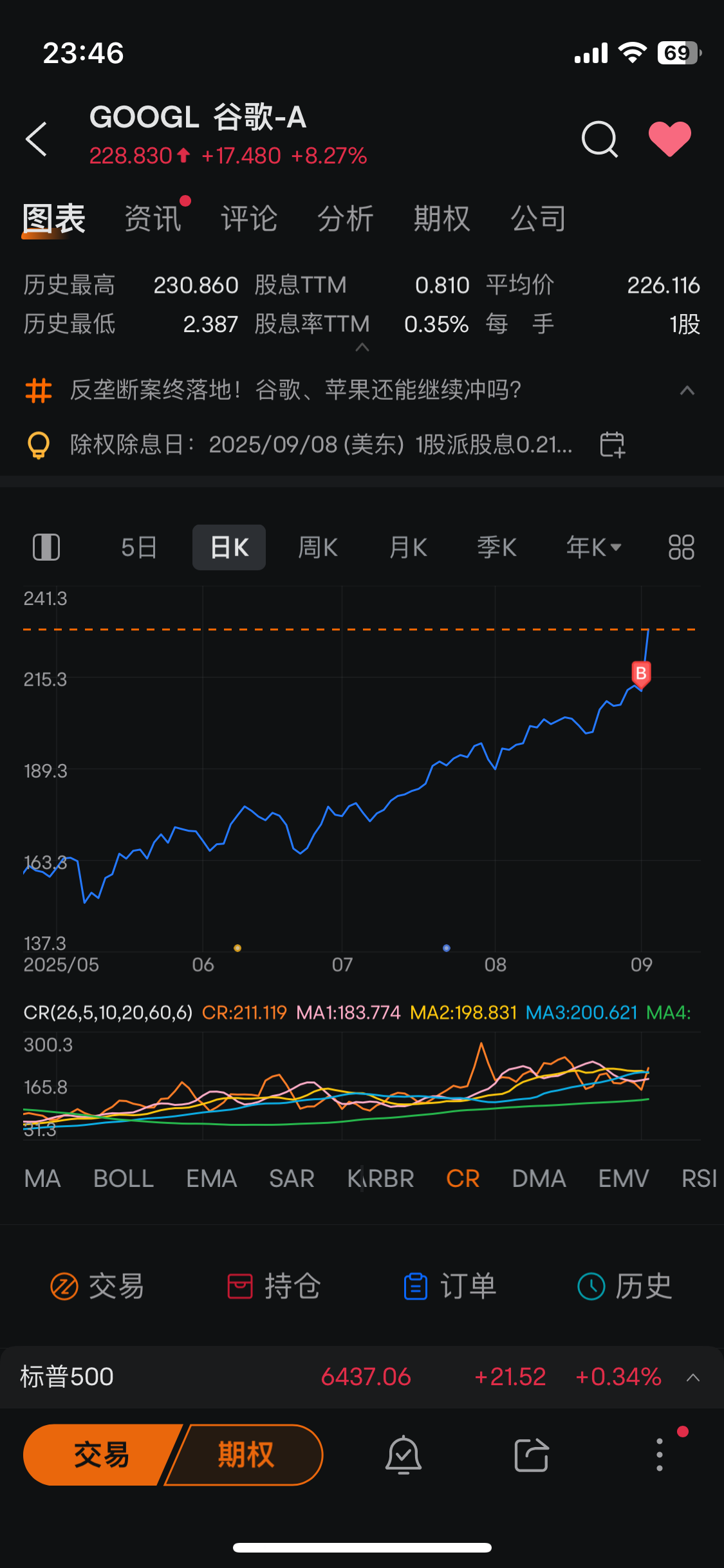Tap the red B buy marker on chart
724x1568 pixels.
tap(641, 674)
